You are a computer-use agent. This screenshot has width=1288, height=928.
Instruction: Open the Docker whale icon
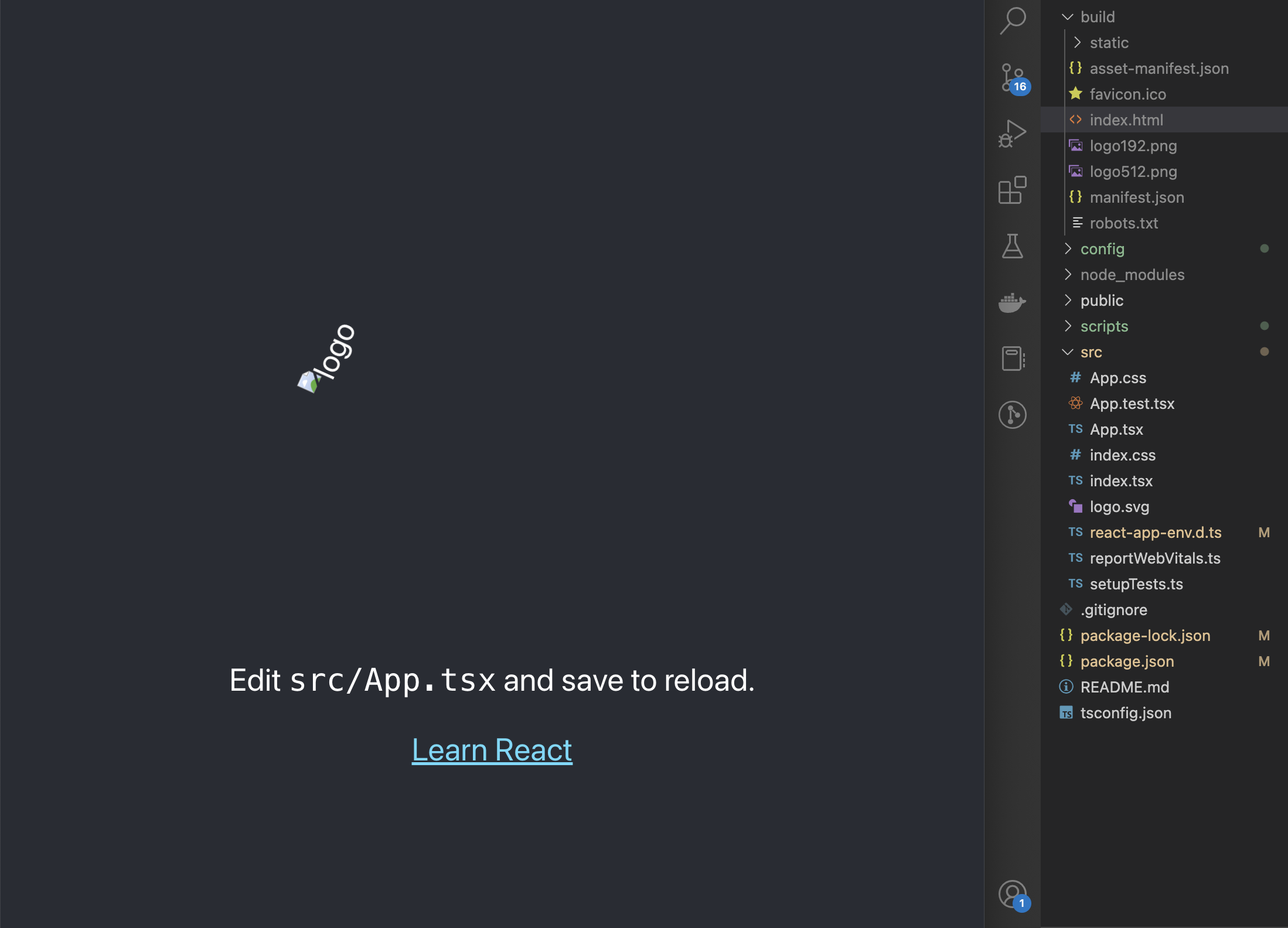[x=1012, y=302]
